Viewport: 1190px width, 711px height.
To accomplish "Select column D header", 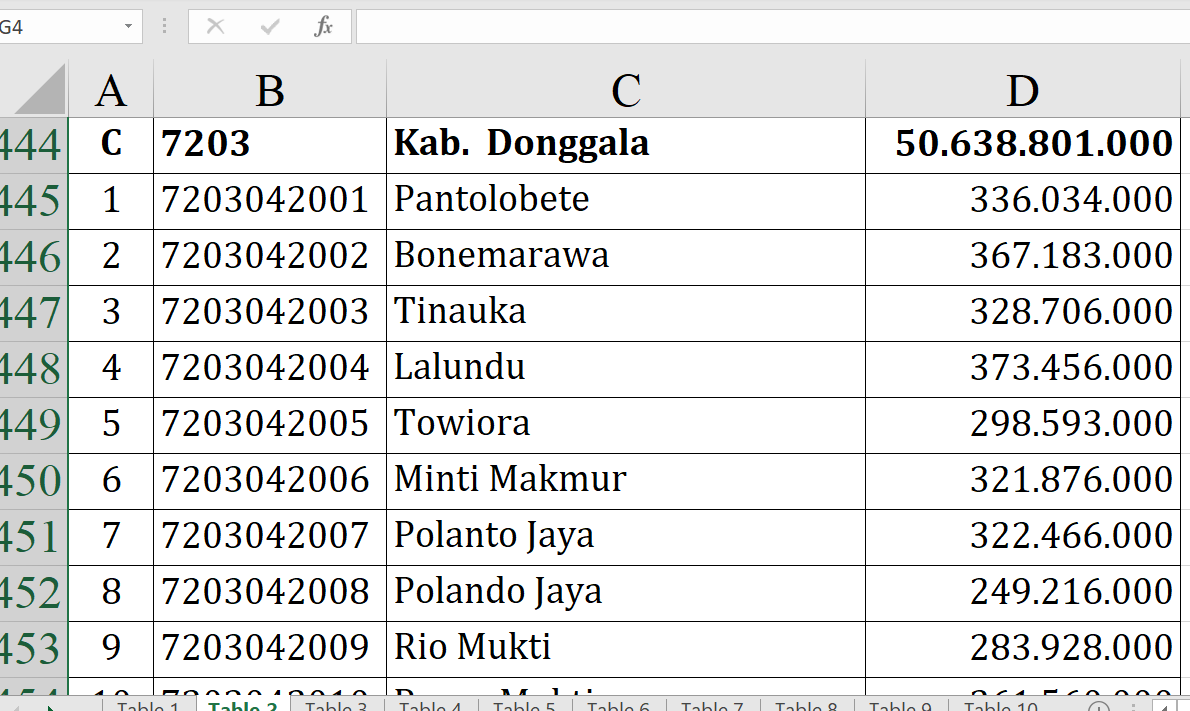I will [x=1022, y=91].
